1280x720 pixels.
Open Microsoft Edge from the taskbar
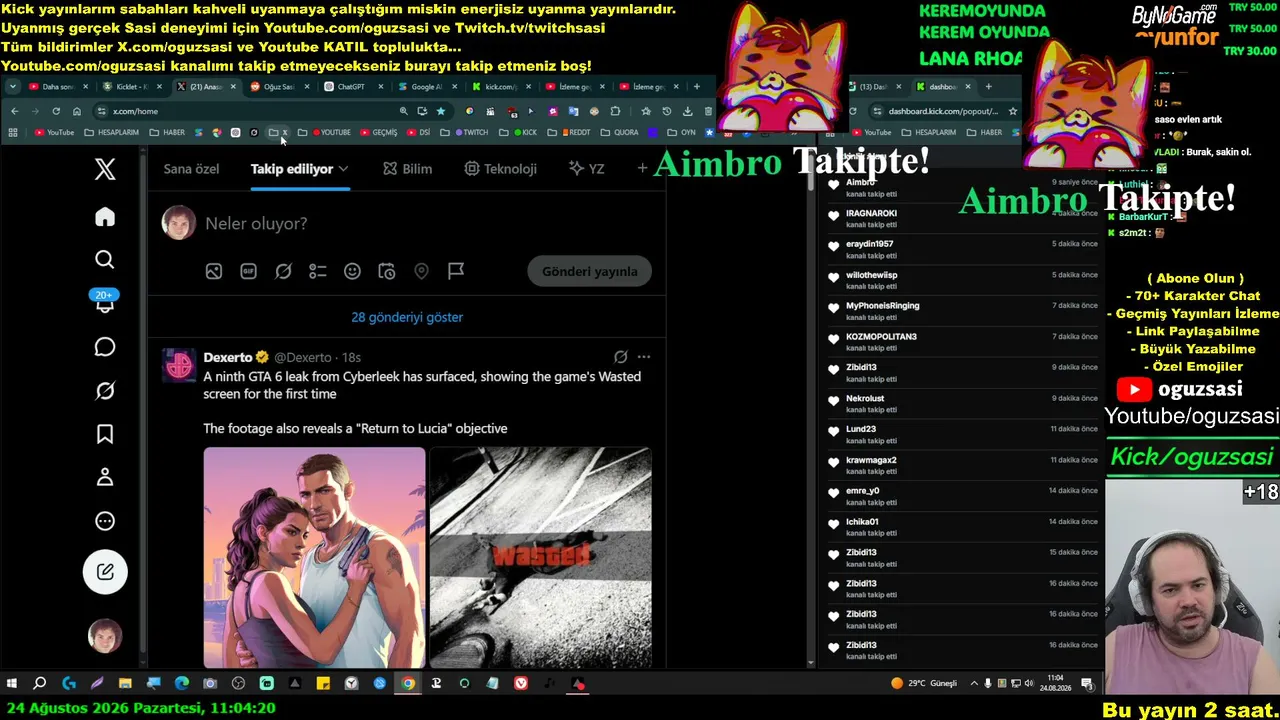tap(181, 684)
